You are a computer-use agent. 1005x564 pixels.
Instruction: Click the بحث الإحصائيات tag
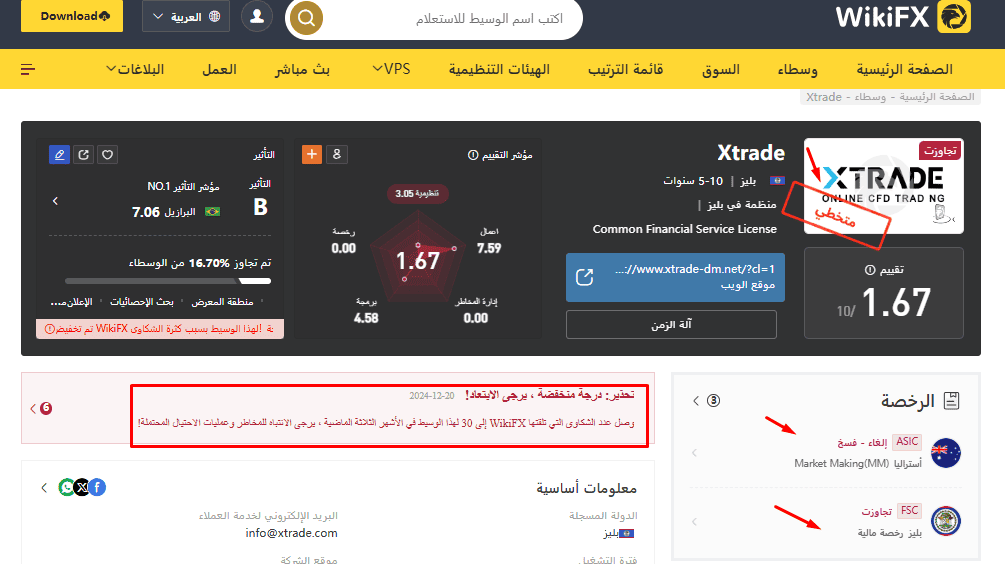click(142, 301)
